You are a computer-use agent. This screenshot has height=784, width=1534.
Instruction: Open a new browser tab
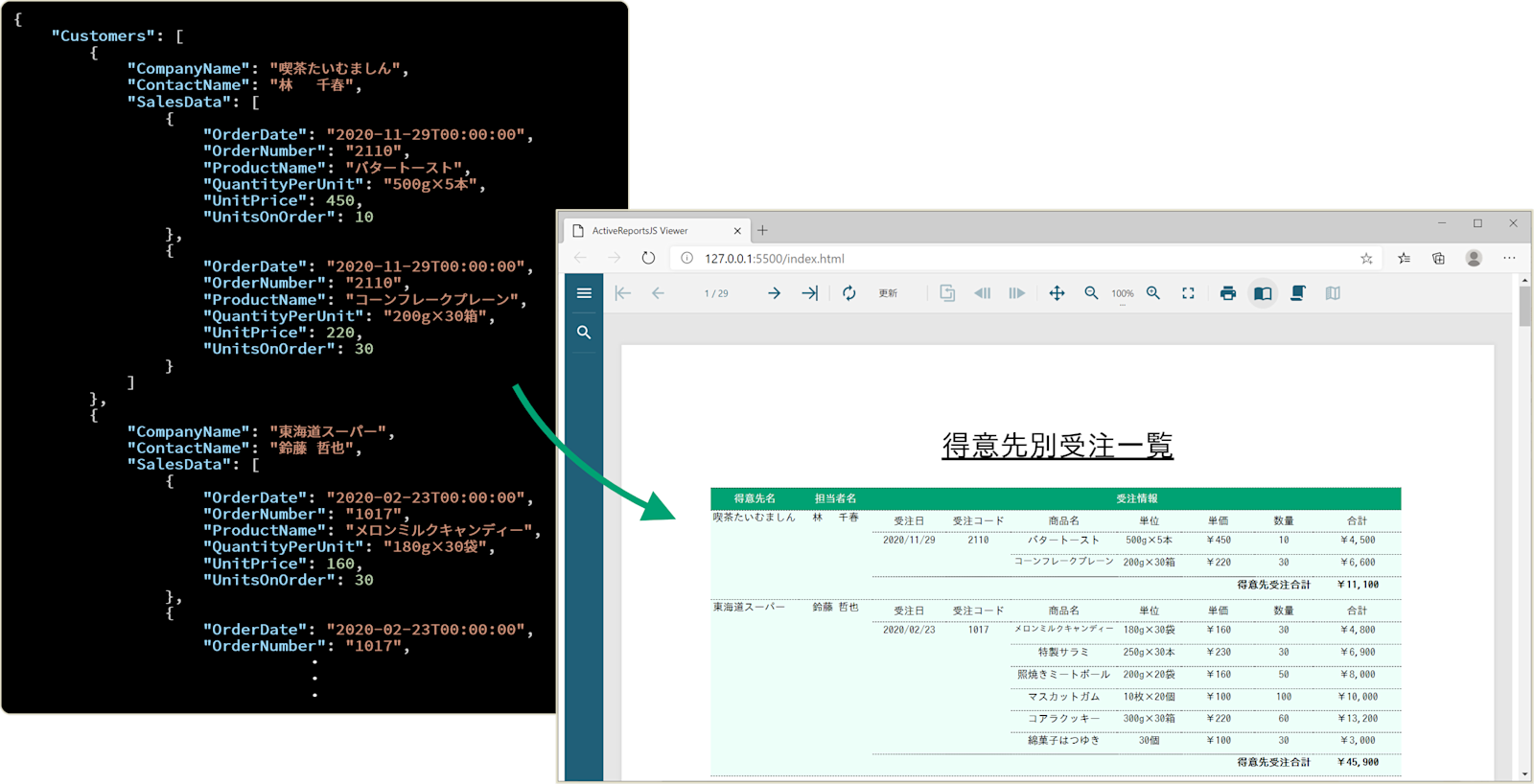(763, 230)
